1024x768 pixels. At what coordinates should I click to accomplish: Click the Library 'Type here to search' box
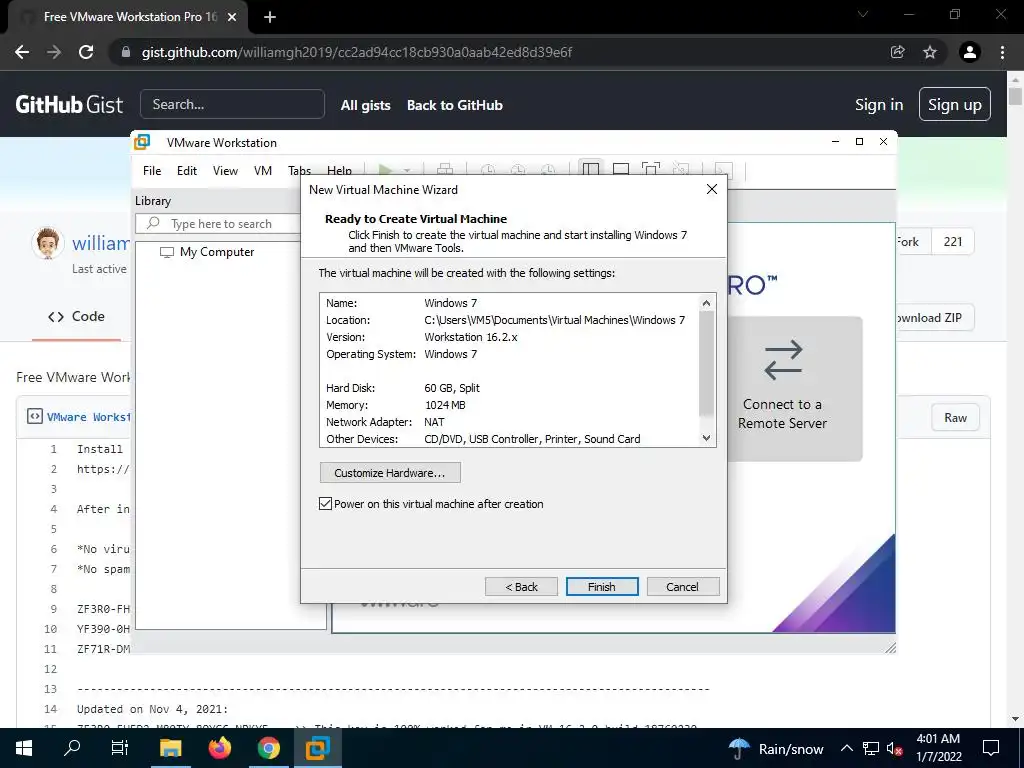pyautogui.click(x=218, y=223)
